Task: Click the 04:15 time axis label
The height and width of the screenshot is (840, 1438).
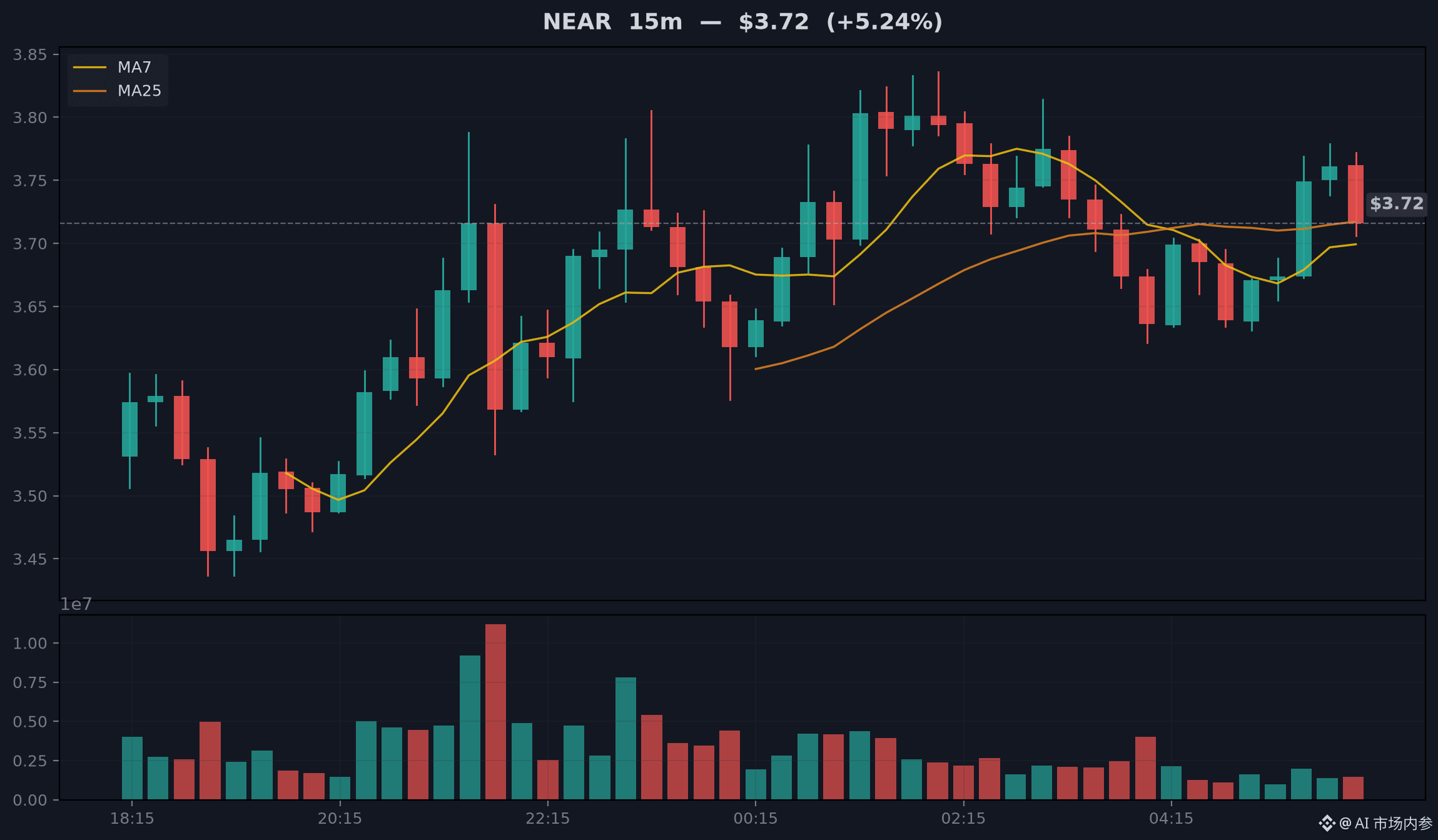Action: 1171,818
